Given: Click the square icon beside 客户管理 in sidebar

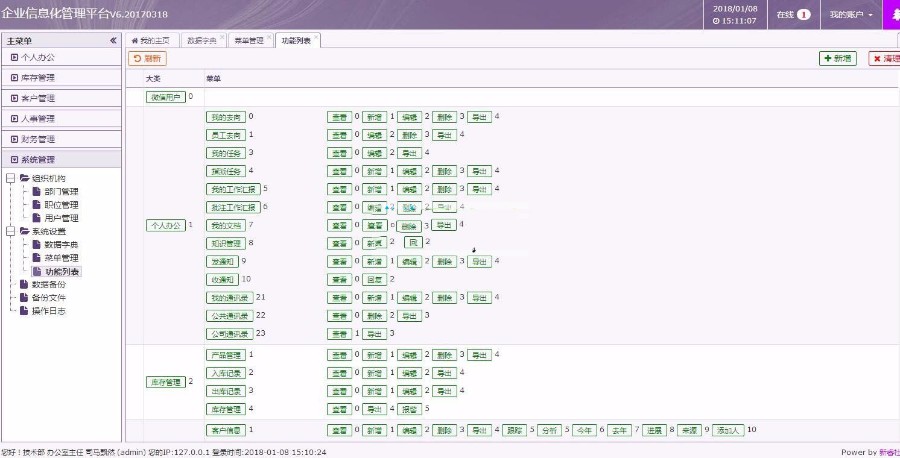Looking at the screenshot, I should pyautogui.click(x=14, y=98).
